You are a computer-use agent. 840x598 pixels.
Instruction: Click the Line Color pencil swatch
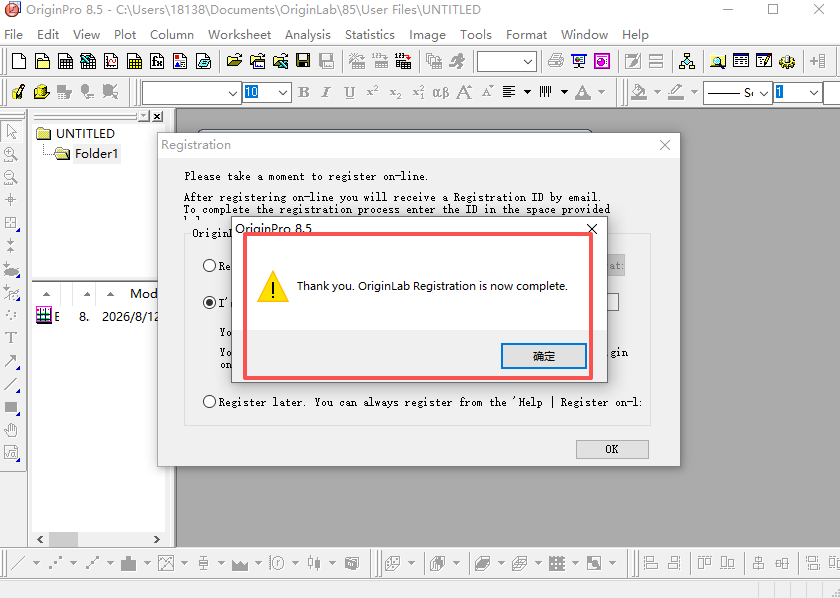coord(676,92)
